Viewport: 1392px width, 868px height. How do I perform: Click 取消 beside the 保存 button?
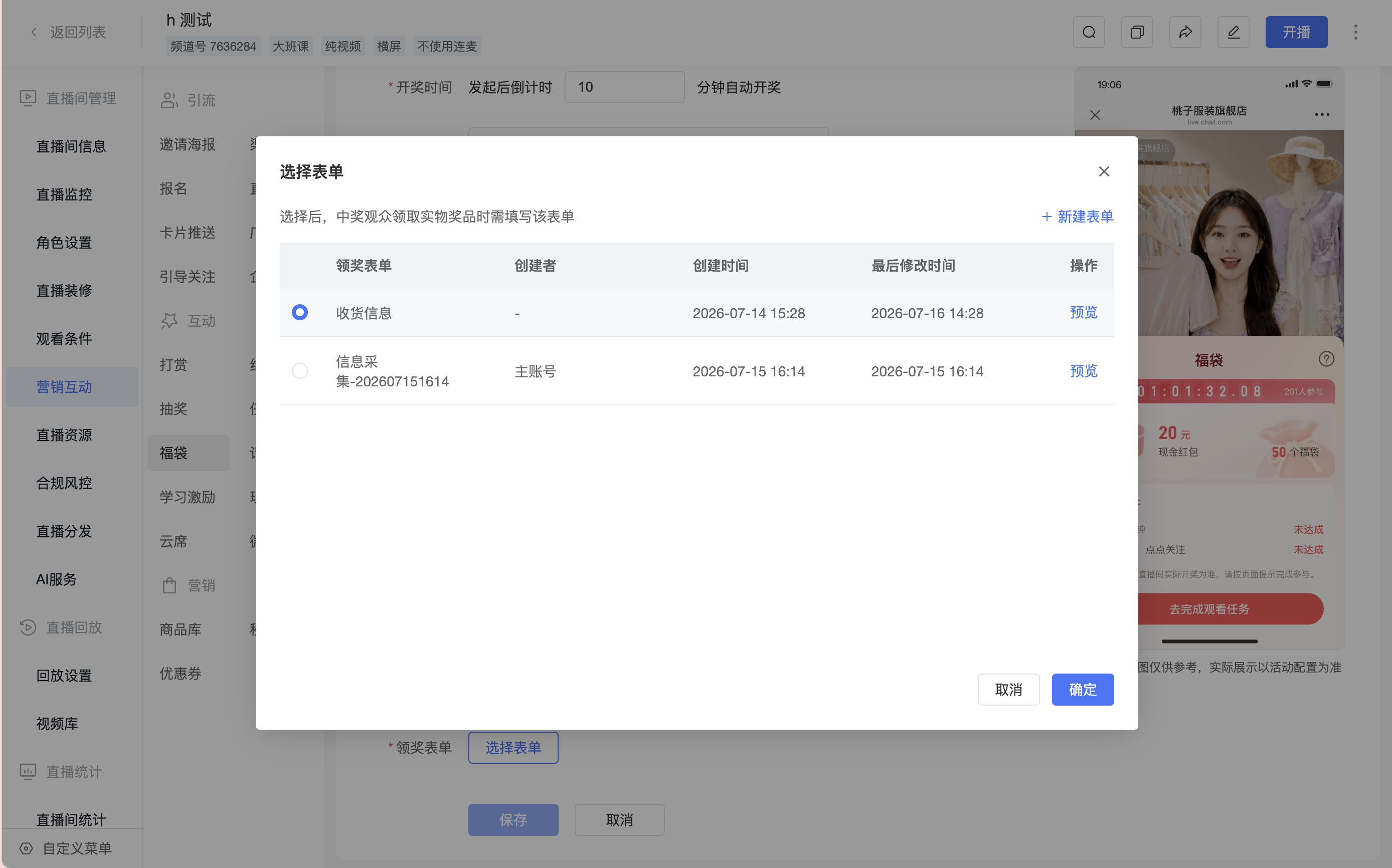[619, 820]
